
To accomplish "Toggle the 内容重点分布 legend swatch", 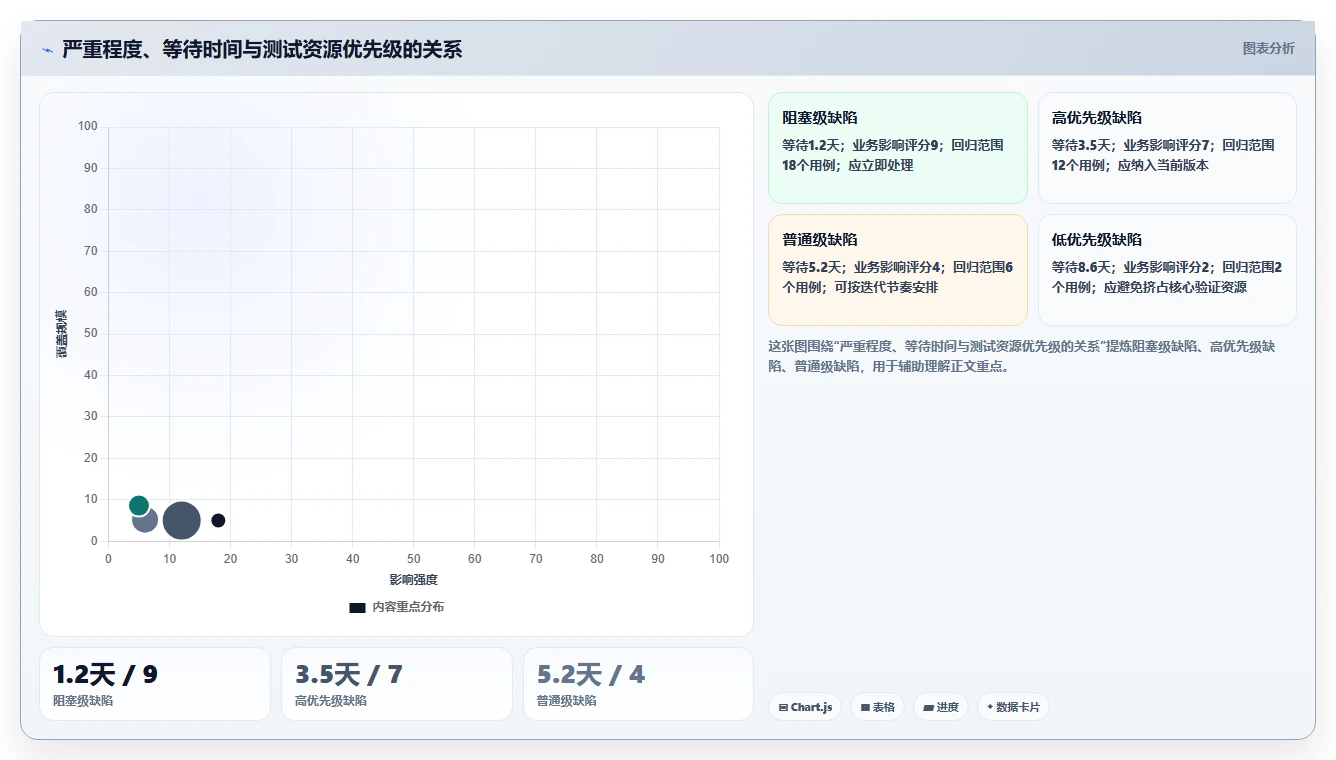I will [357, 607].
